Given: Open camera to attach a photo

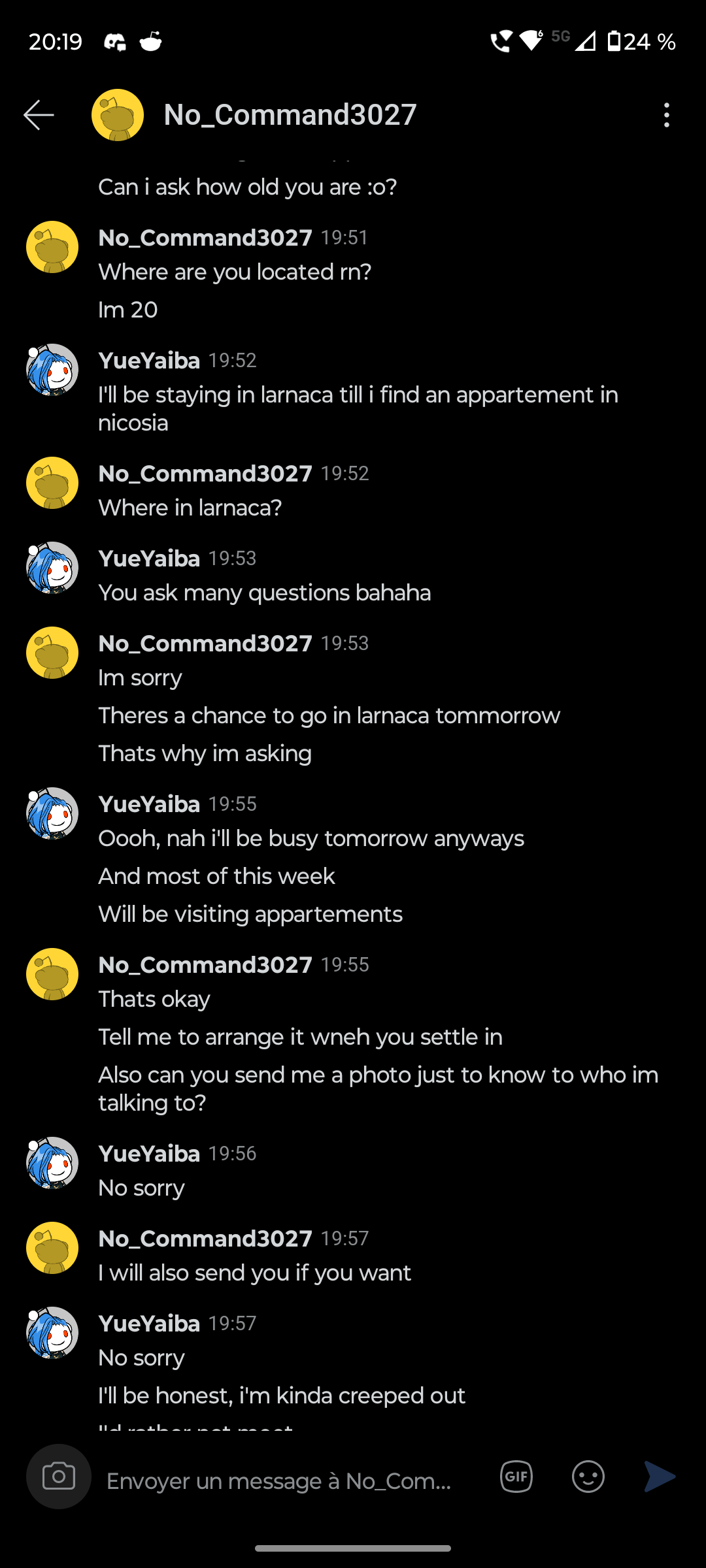Looking at the screenshot, I should (x=59, y=1476).
